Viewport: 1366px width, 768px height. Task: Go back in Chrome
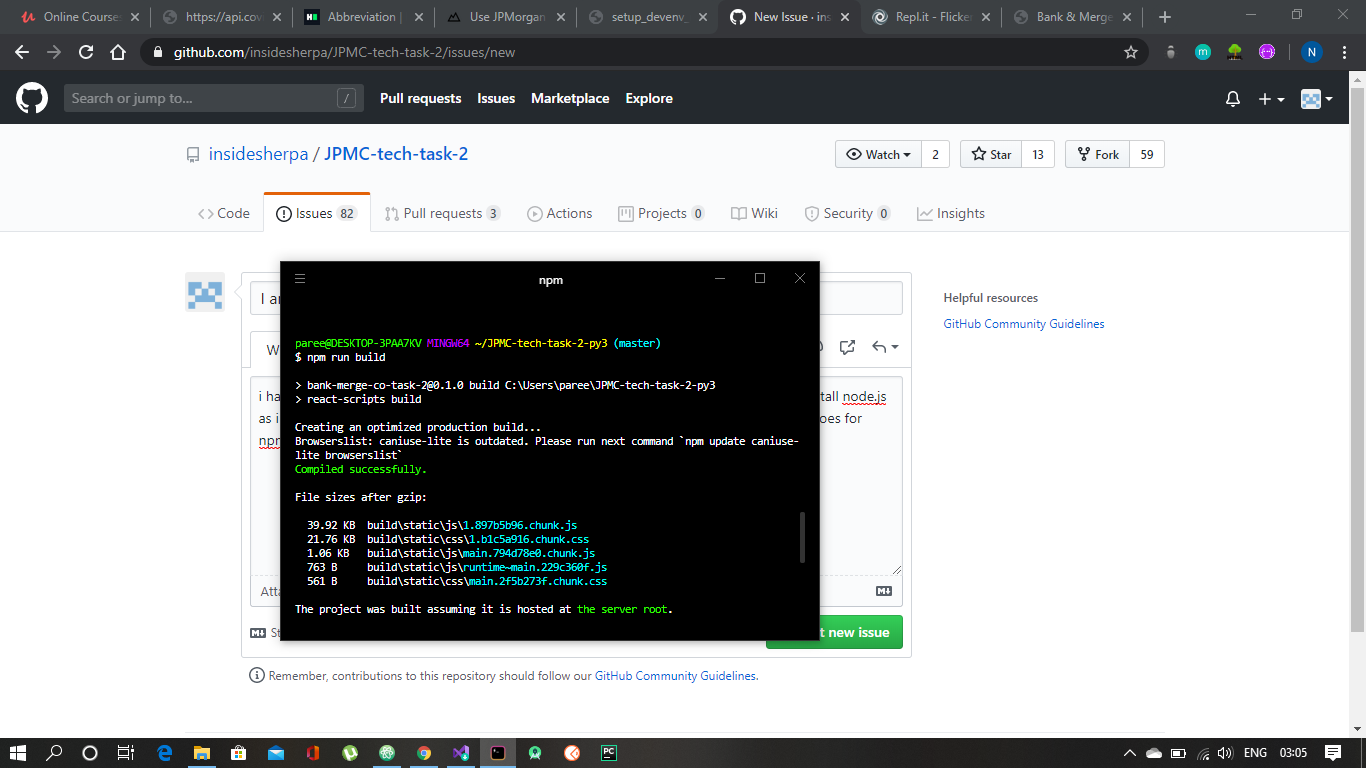22,52
